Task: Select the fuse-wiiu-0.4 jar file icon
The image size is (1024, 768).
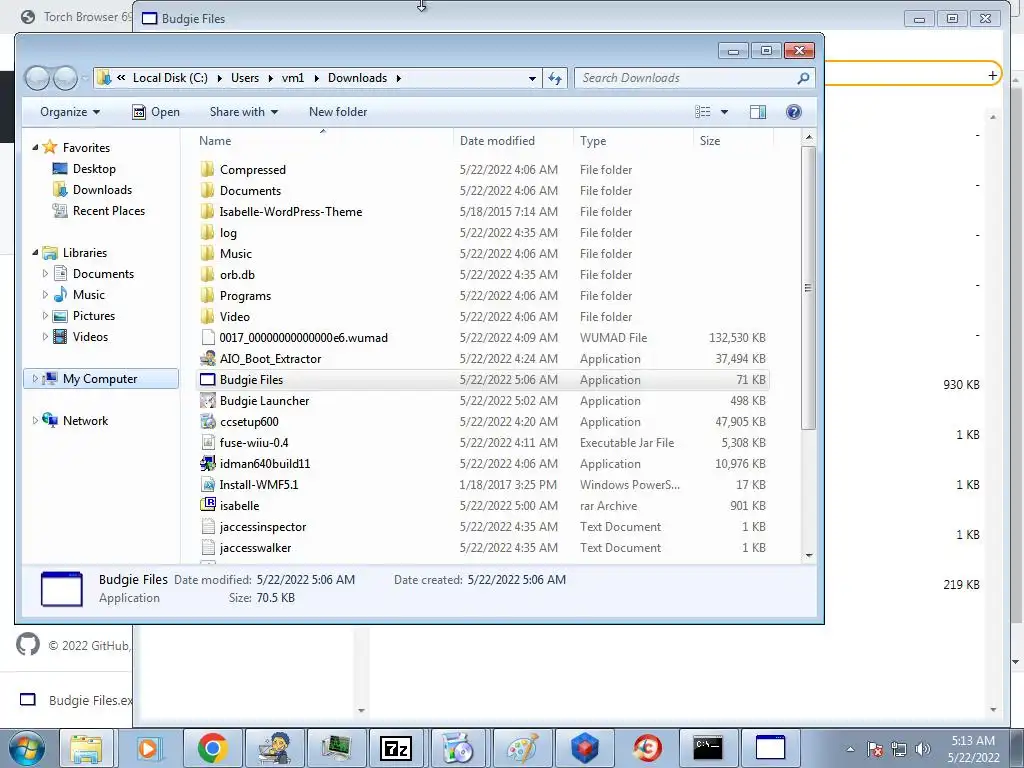Action: [208, 443]
